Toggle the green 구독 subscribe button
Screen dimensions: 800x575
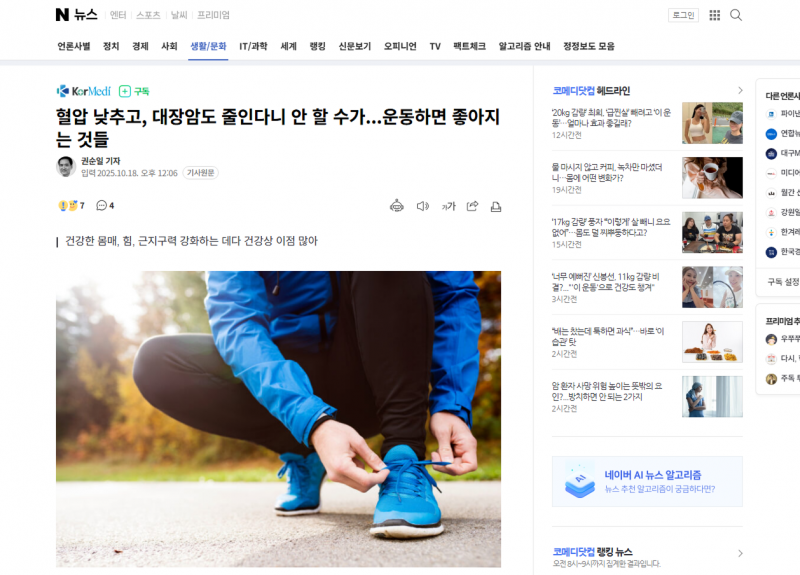134,91
